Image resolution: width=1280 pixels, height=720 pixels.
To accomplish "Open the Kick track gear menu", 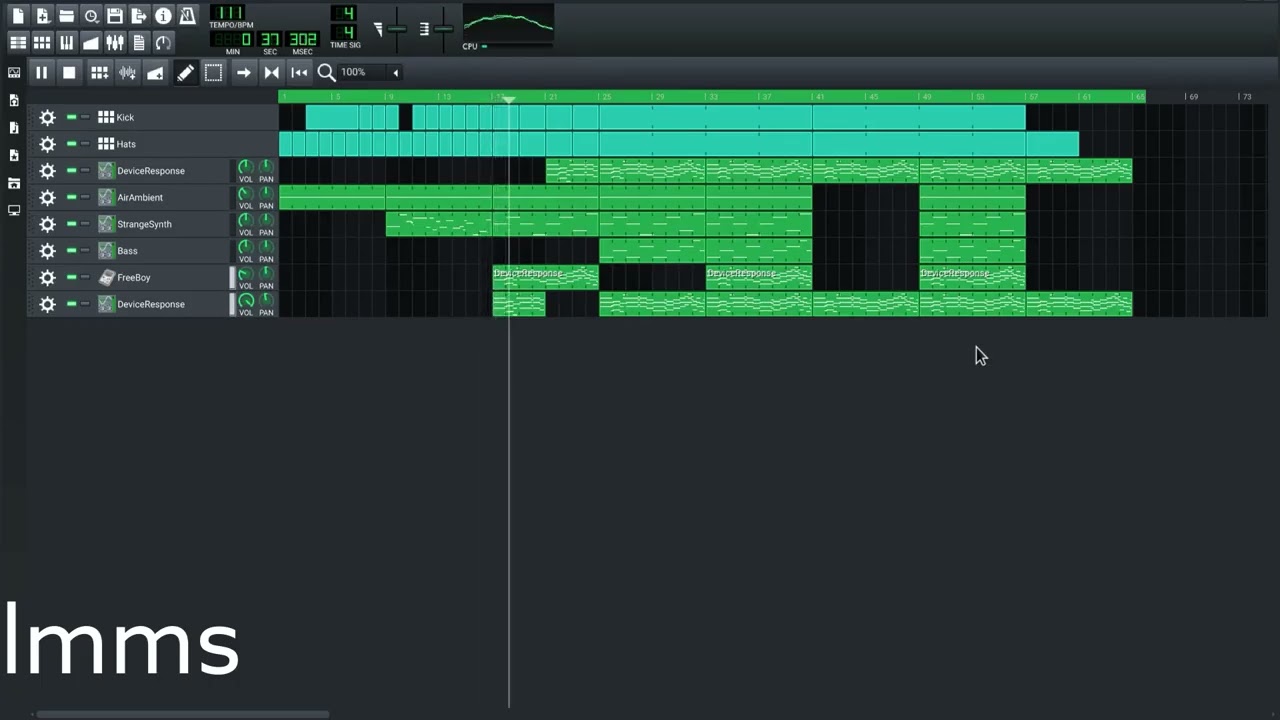I will tap(47, 117).
